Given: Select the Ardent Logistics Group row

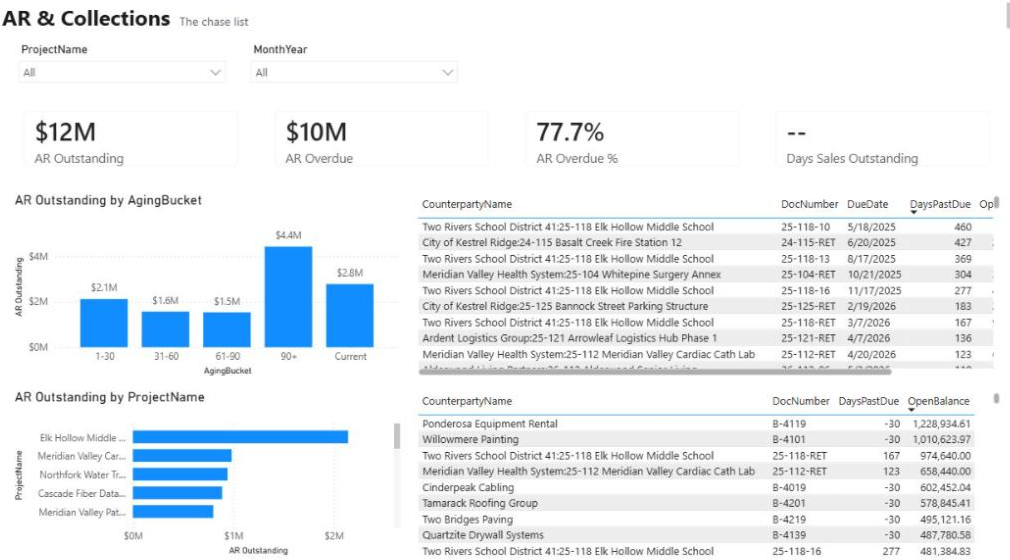Looking at the screenshot, I should pyautogui.click(x=705, y=338).
